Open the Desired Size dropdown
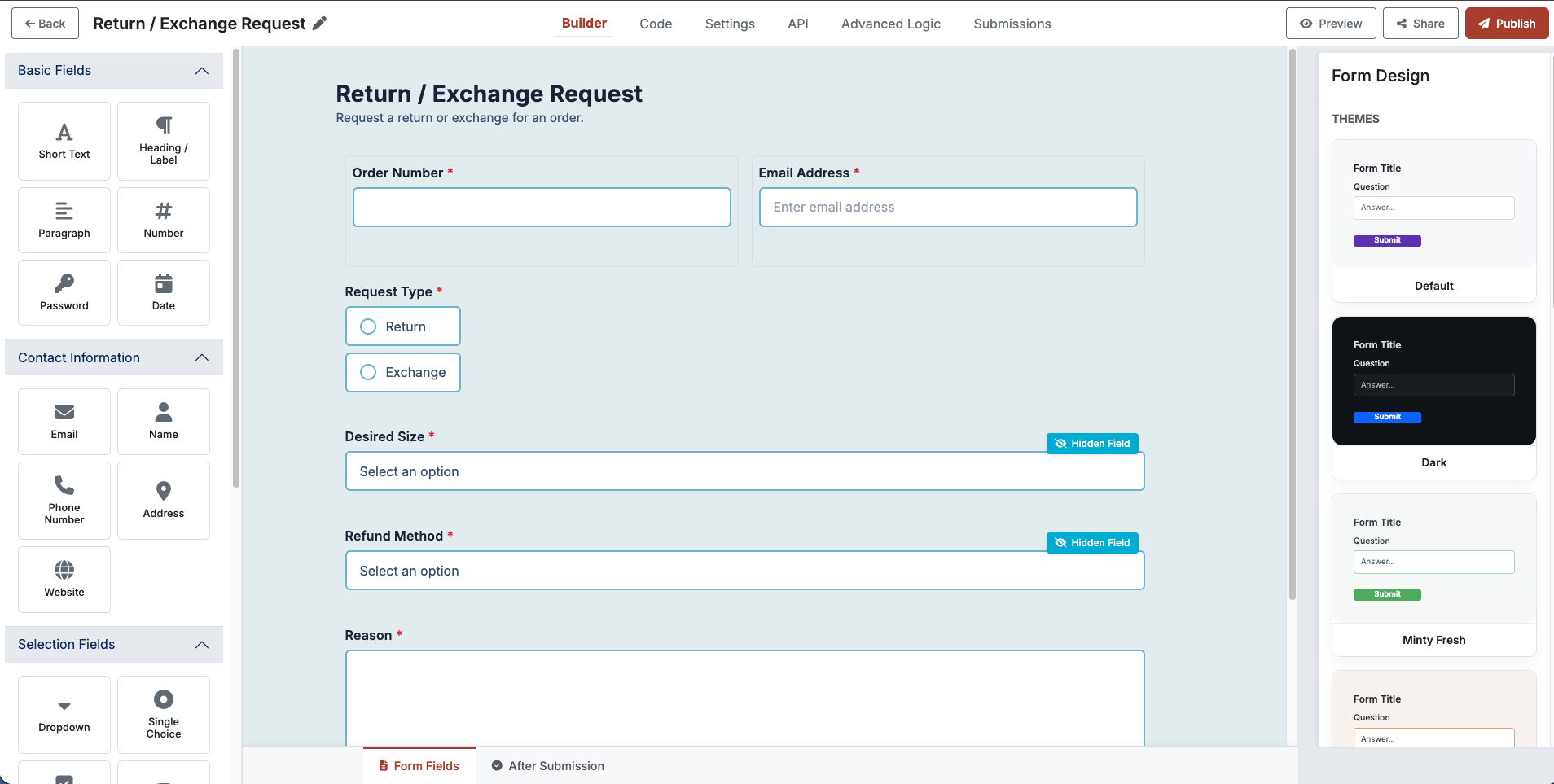This screenshot has height=784, width=1554. click(744, 471)
